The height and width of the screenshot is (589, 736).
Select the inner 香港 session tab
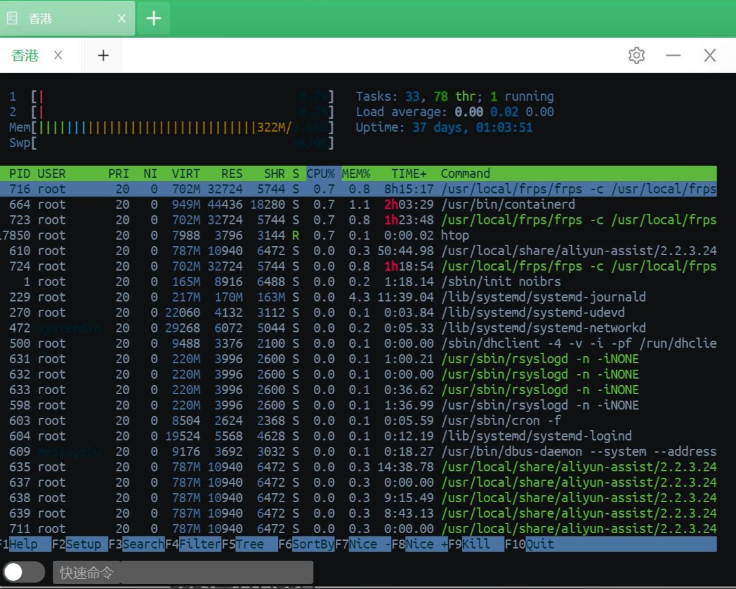[25, 55]
